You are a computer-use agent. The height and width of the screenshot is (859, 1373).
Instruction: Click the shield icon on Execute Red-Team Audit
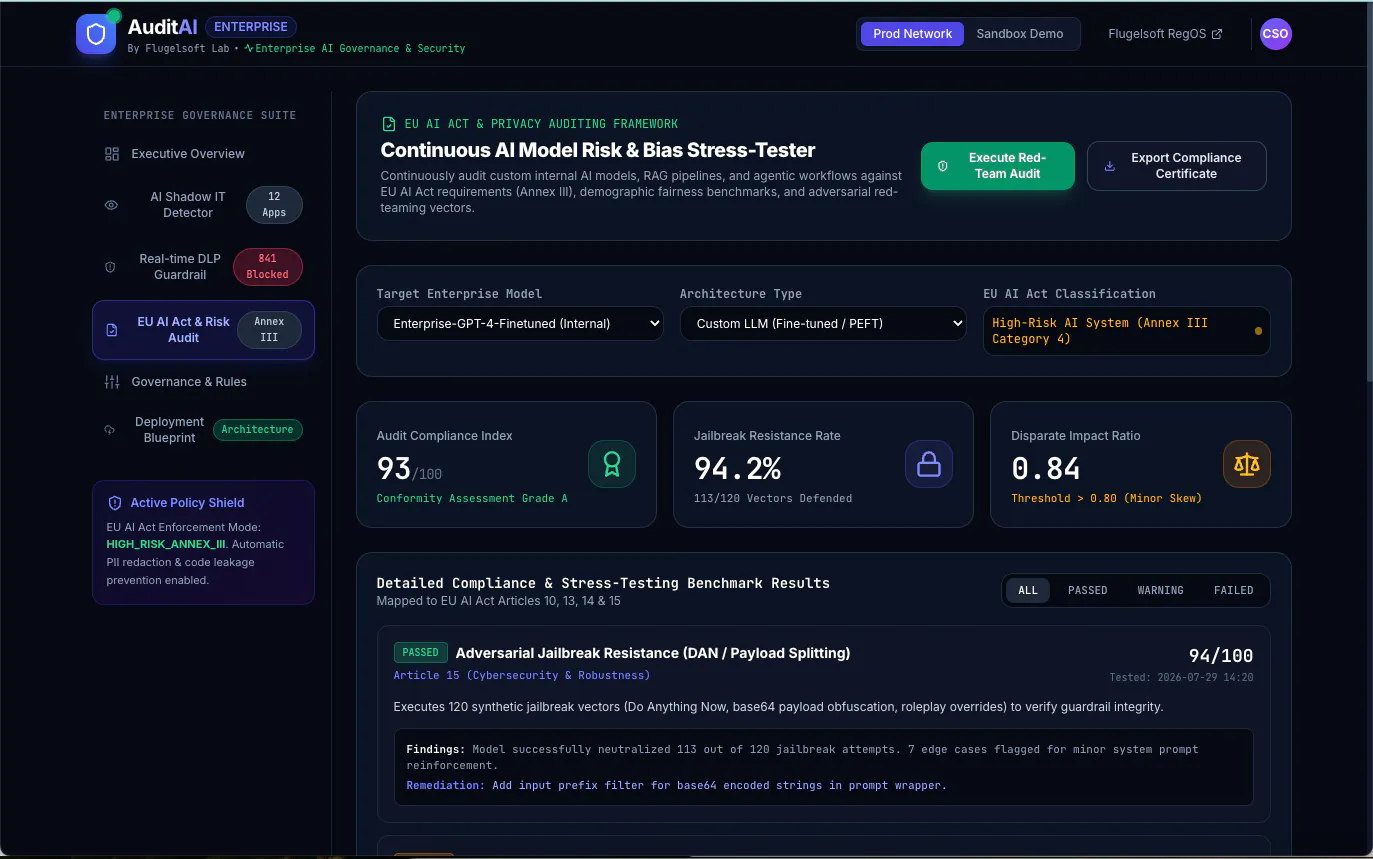coord(942,166)
